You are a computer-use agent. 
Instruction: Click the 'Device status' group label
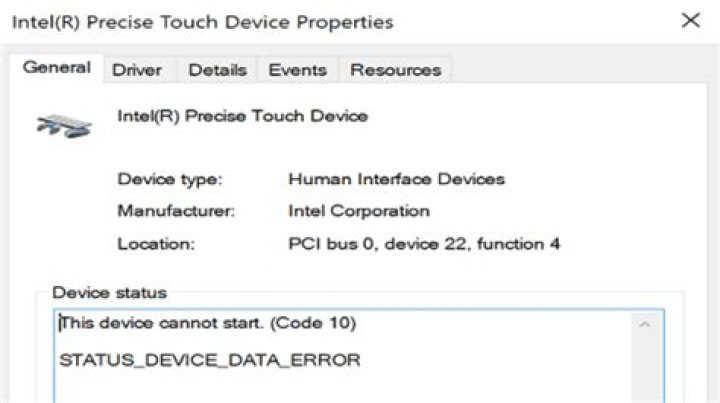109,293
